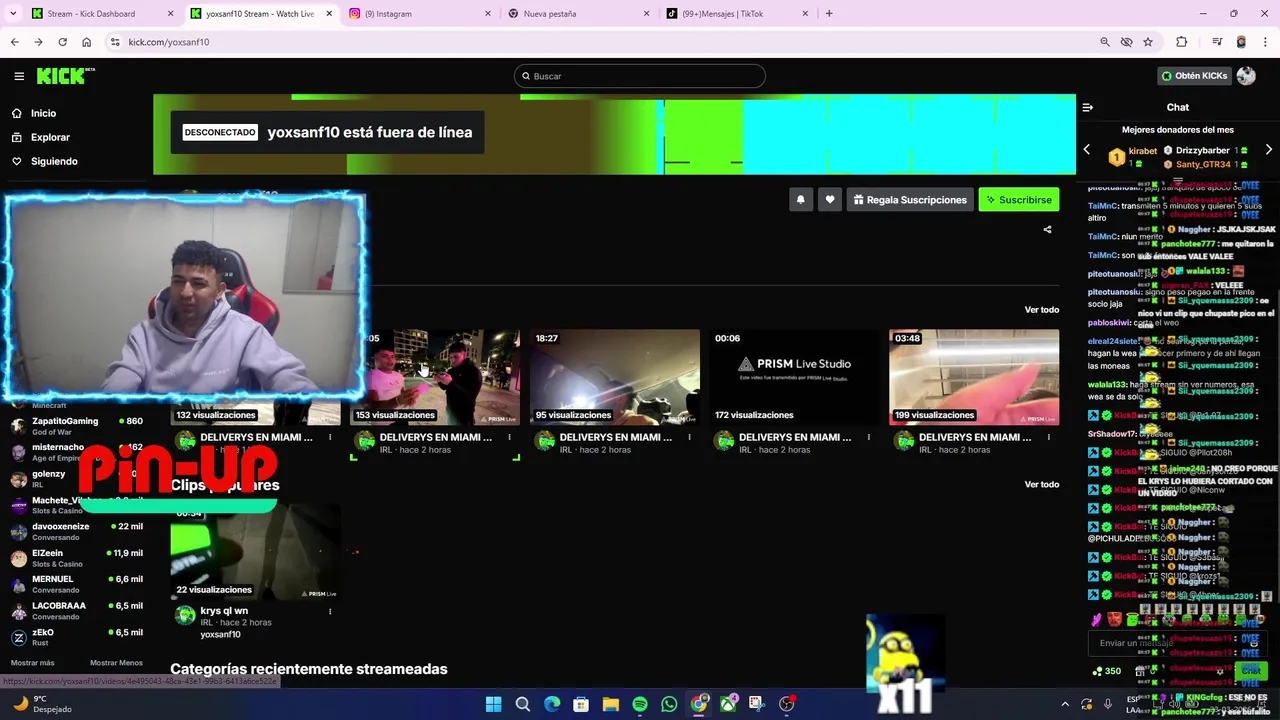Switch to Nueva pestaña tab
The image size is (1280, 720).
(577, 14)
